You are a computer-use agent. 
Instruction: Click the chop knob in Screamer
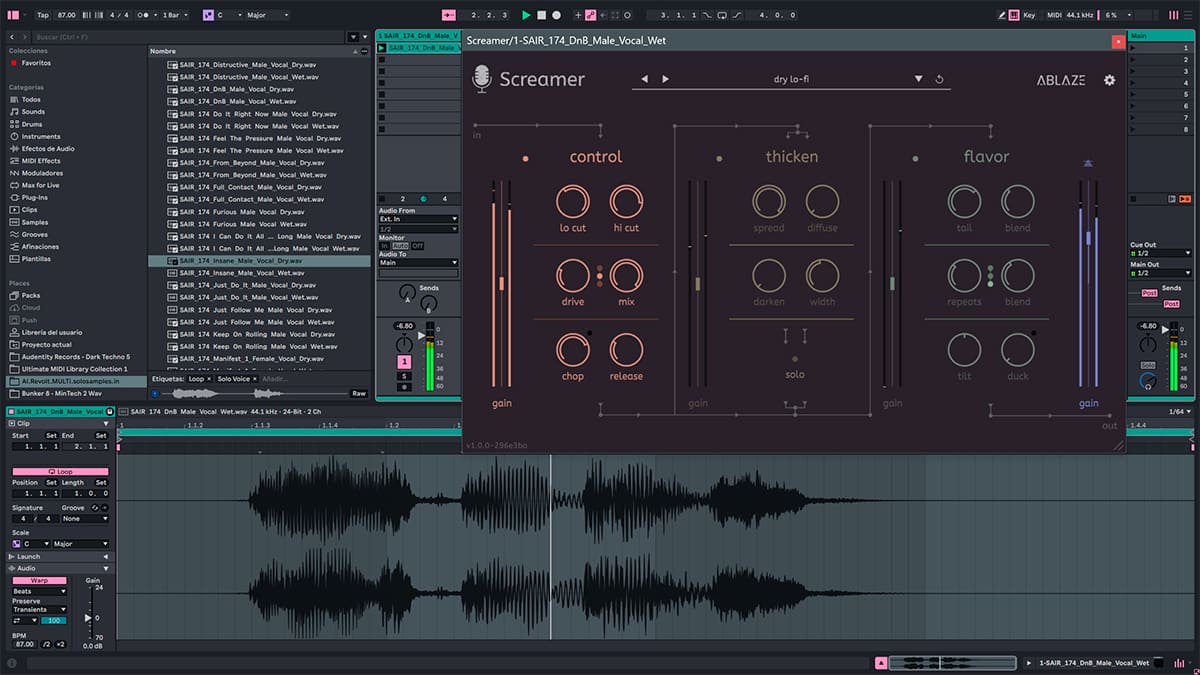coord(573,350)
